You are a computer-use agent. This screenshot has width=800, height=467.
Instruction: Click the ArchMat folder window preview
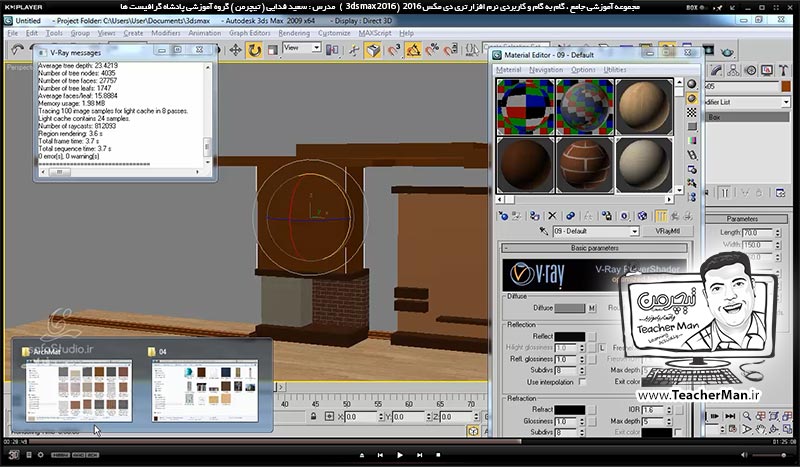(79, 391)
